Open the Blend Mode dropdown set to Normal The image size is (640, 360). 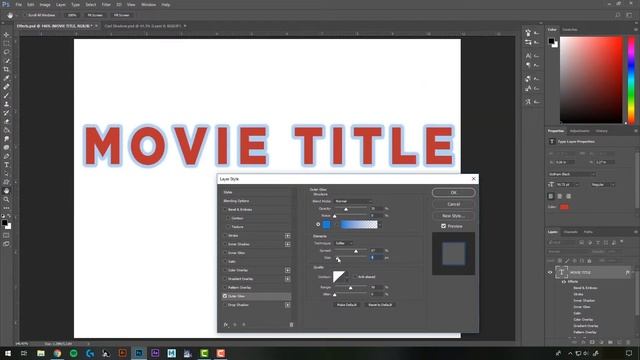pyautogui.click(x=353, y=201)
